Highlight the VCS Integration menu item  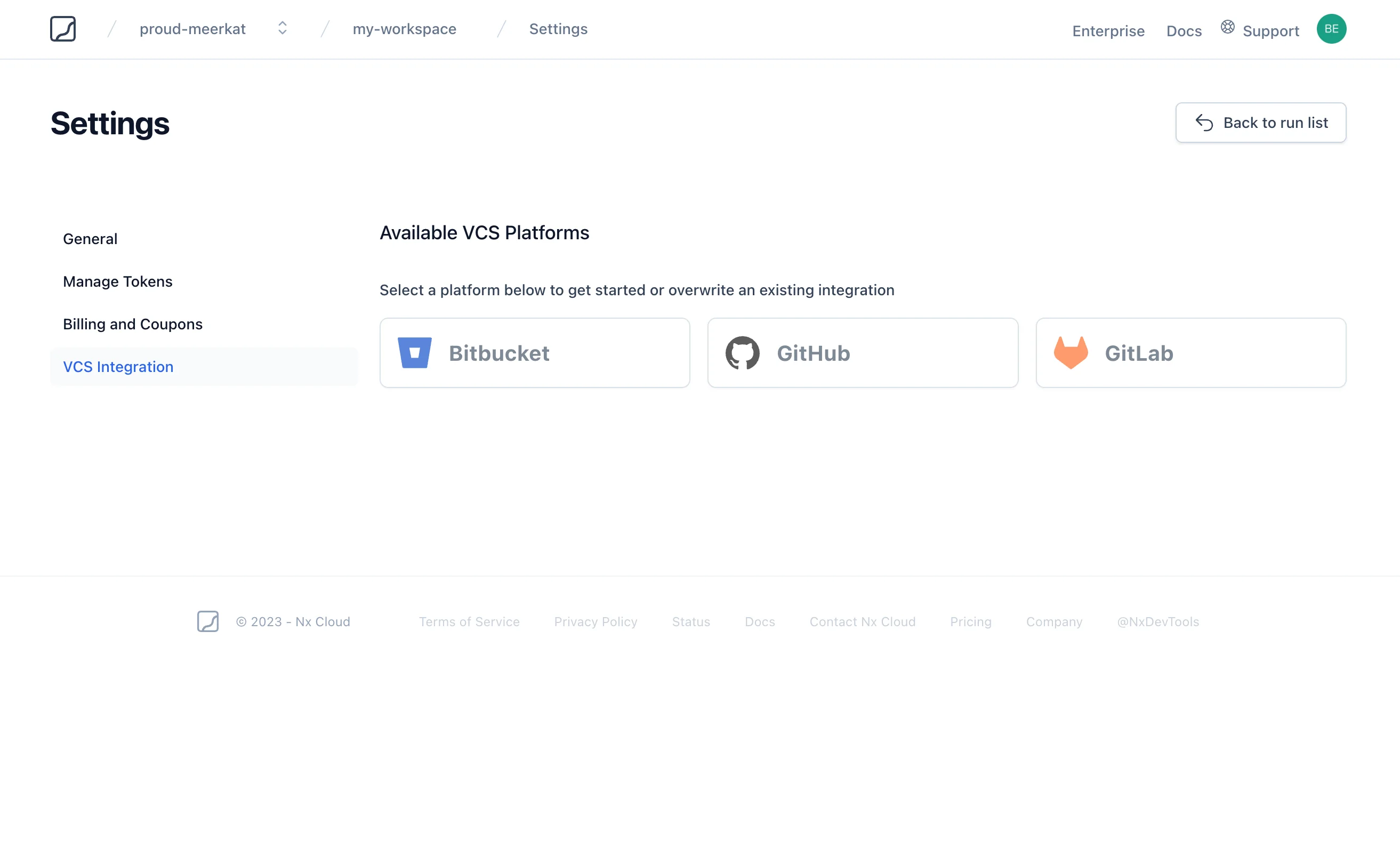click(x=118, y=367)
